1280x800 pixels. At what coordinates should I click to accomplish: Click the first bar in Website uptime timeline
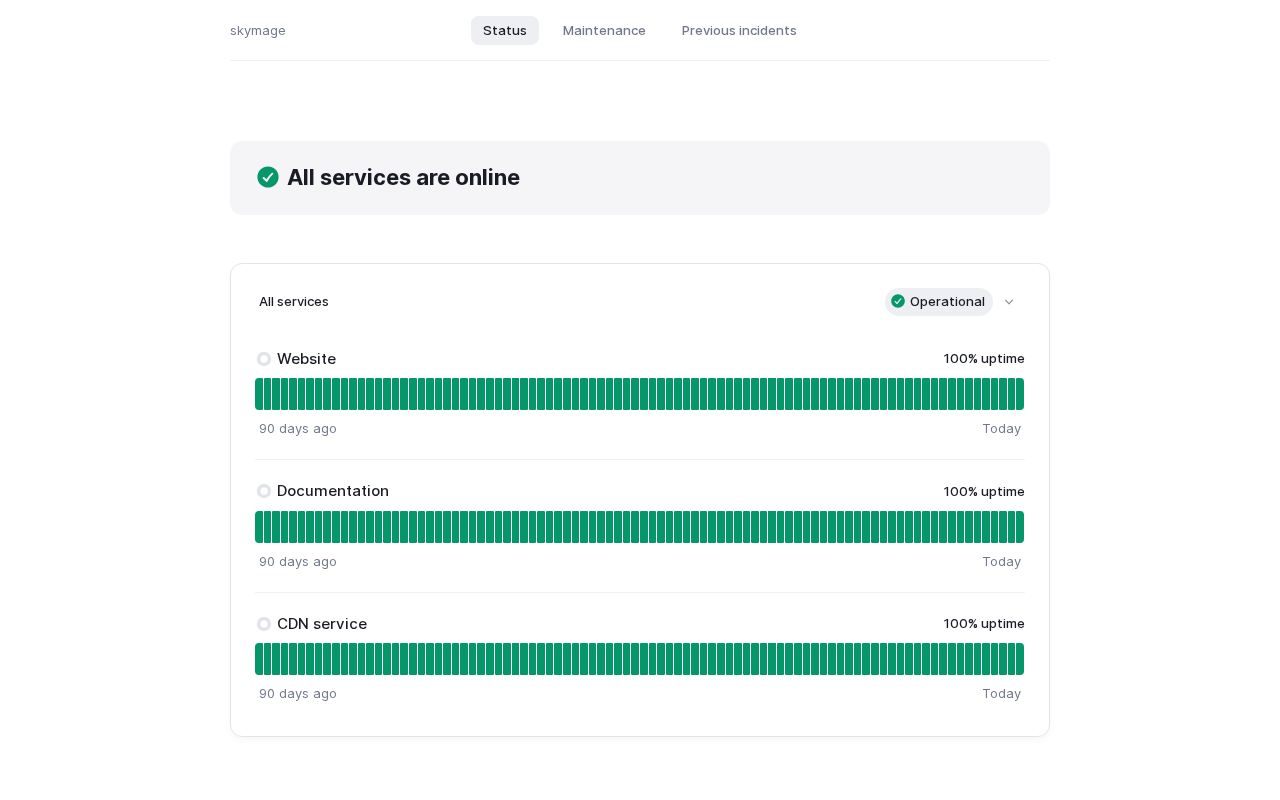[259, 394]
